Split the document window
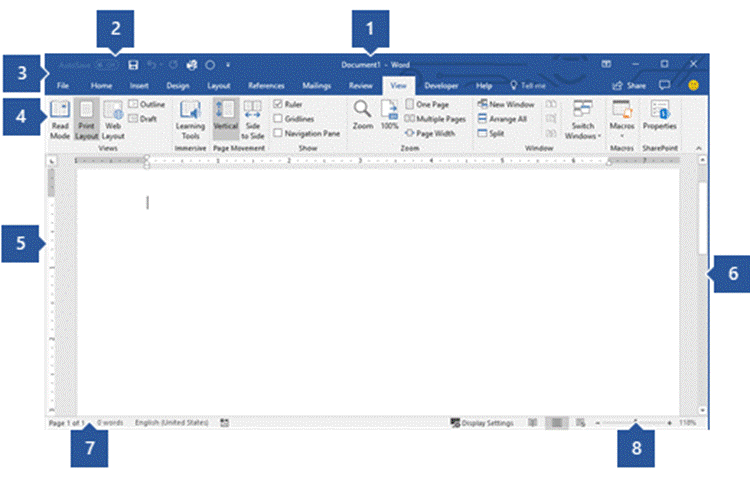The height and width of the screenshot is (479, 750). coord(491,134)
